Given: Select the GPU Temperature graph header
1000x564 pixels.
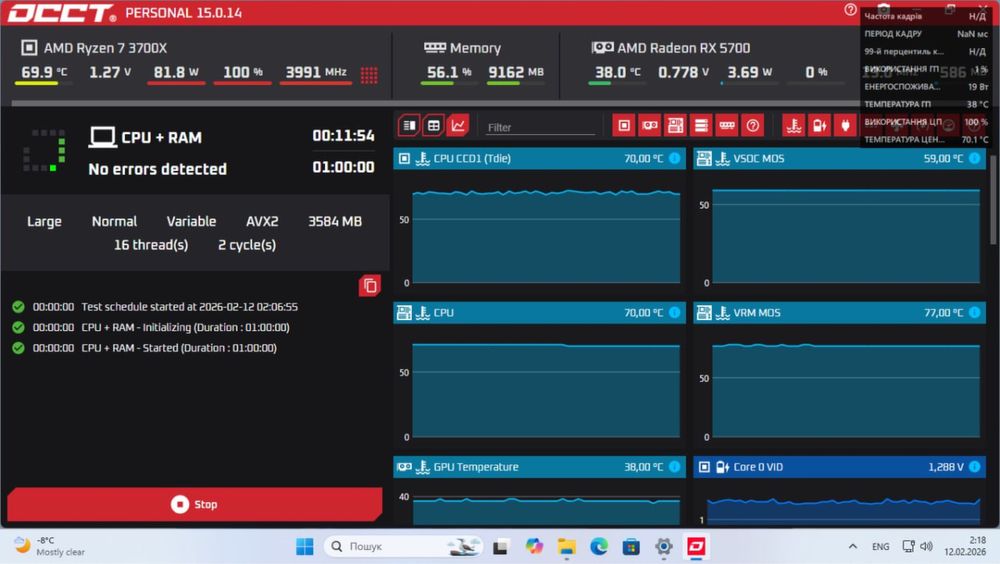Looking at the screenshot, I should [540, 467].
